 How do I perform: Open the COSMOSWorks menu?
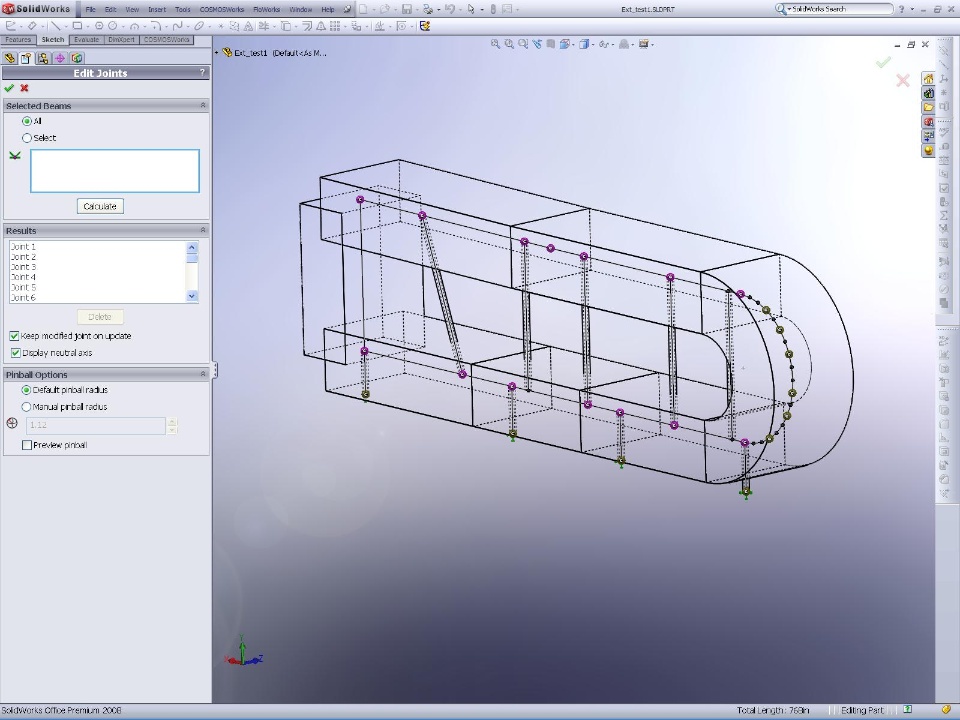click(x=222, y=10)
